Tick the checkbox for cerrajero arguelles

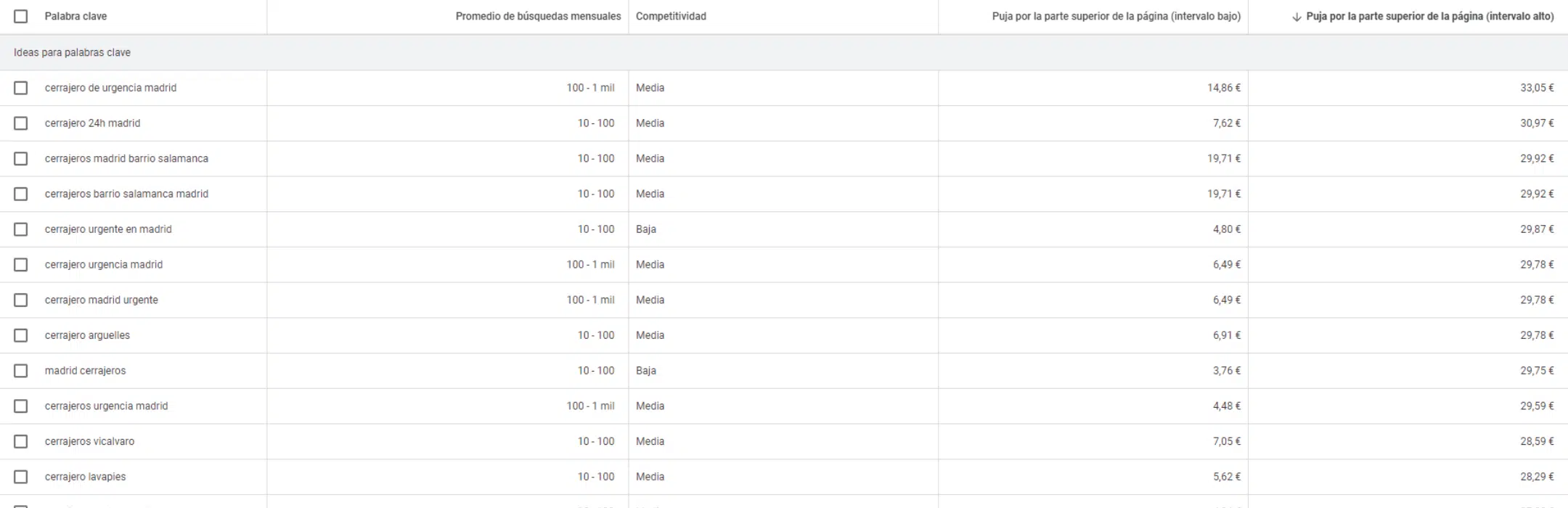[x=21, y=335]
